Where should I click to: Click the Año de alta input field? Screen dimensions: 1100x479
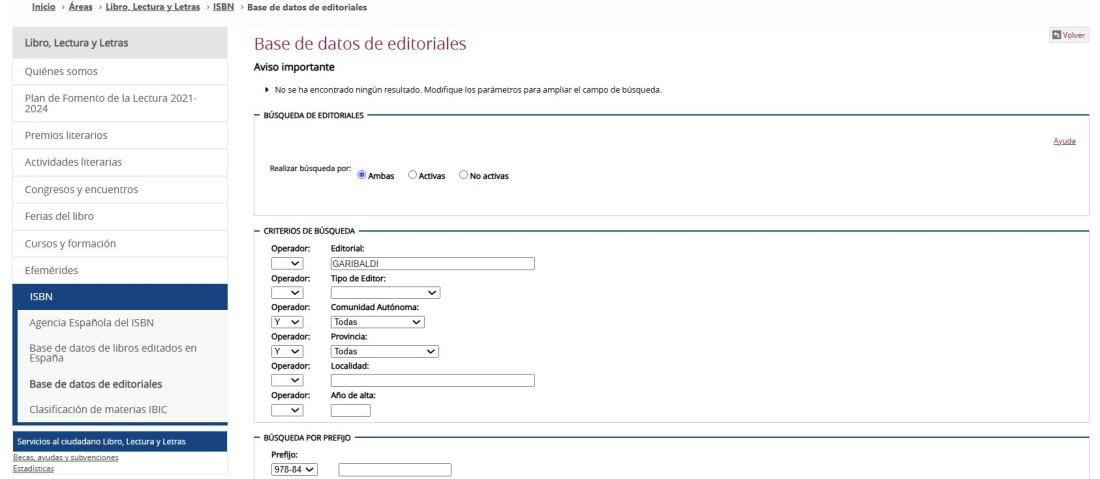350,410
